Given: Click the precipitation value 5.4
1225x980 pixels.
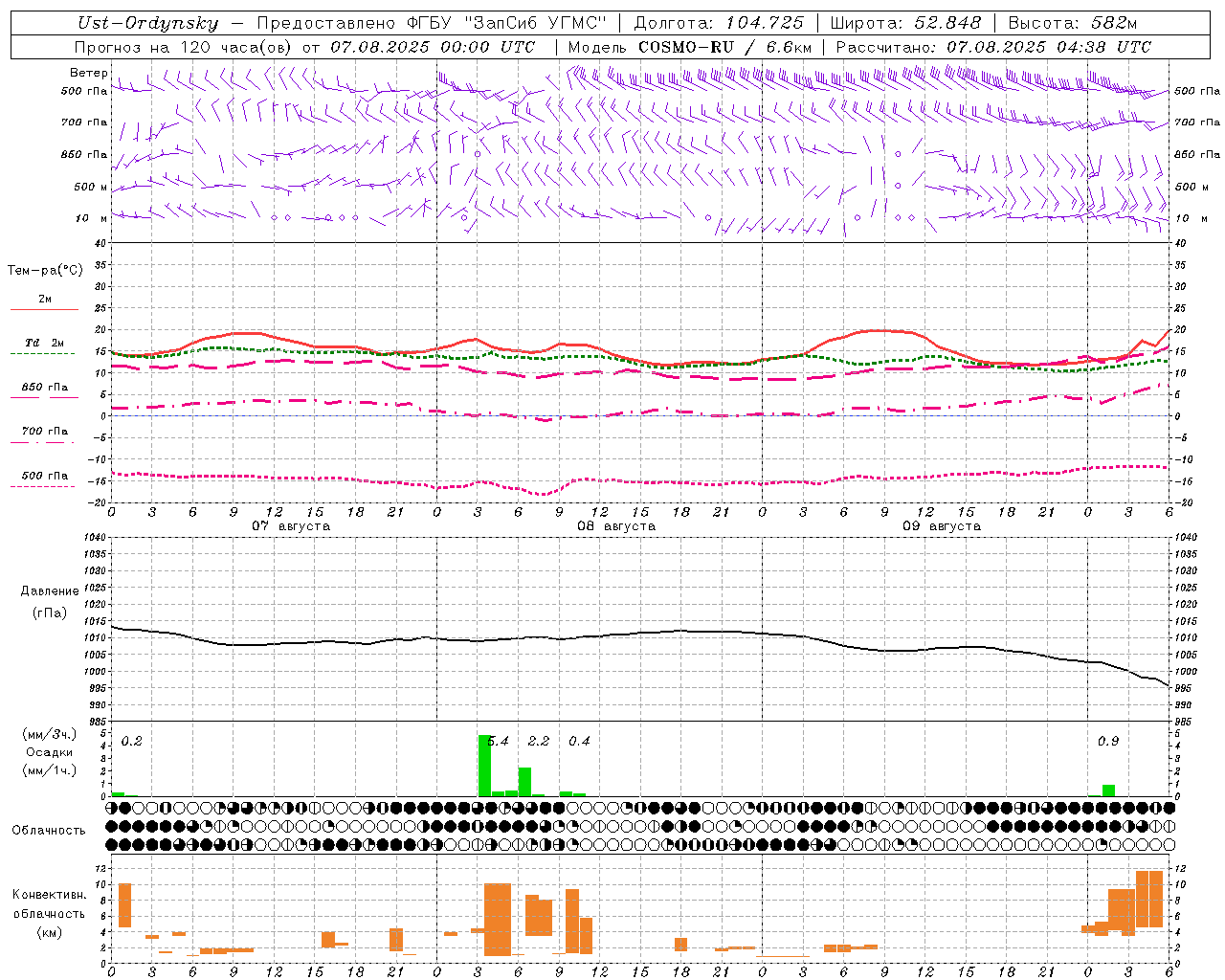Looking at the screenshot, I should (499, 741).
